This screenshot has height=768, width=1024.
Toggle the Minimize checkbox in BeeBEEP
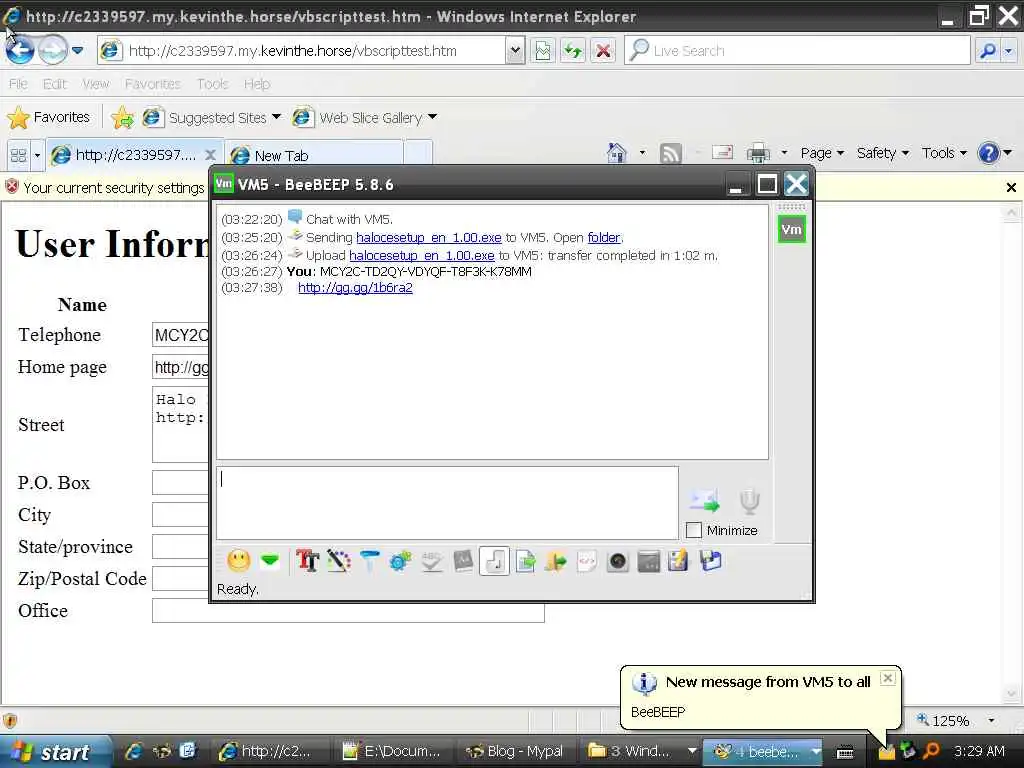(x=694, y=530)
